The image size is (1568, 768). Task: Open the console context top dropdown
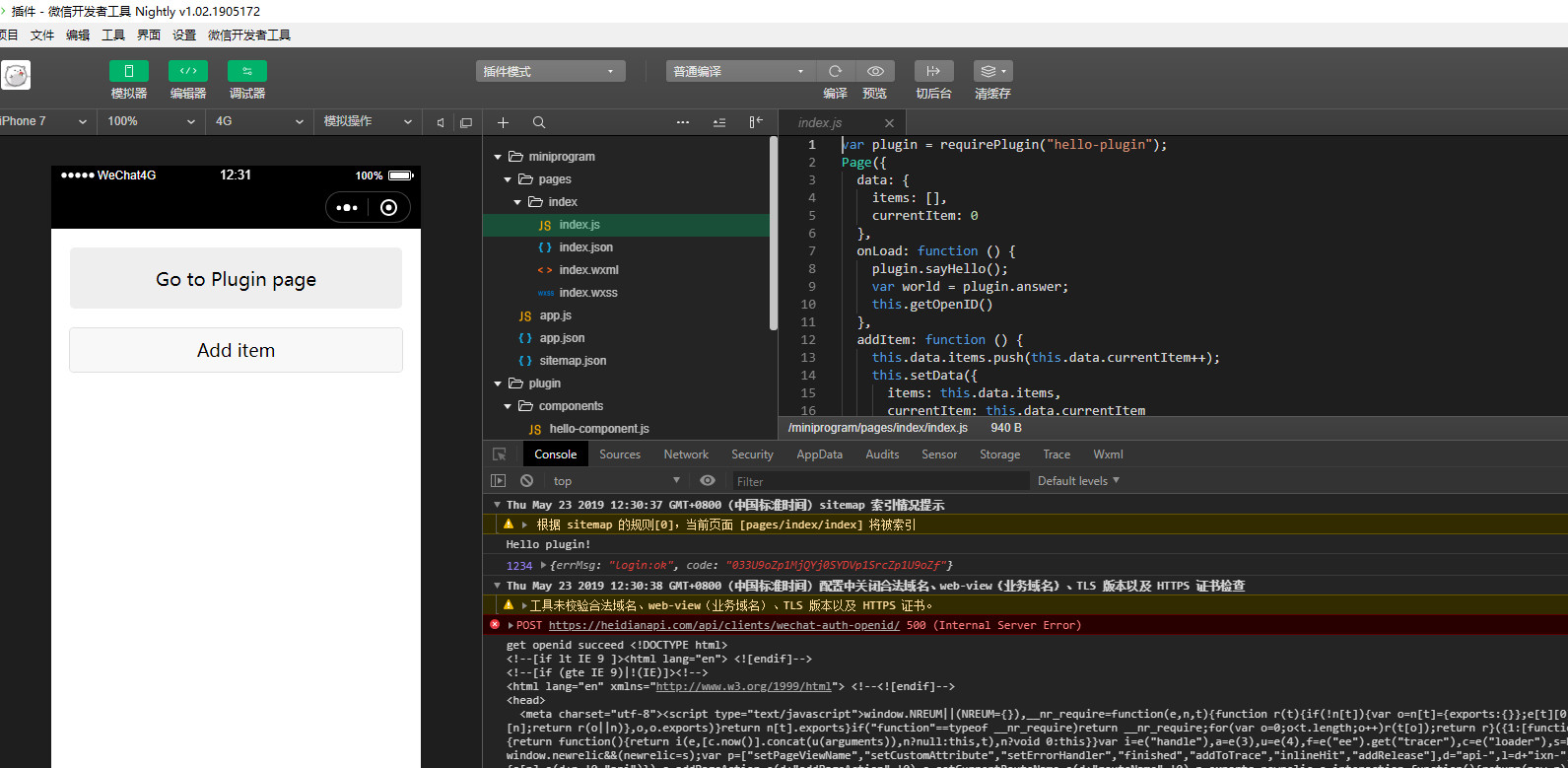tap(616, 481)
